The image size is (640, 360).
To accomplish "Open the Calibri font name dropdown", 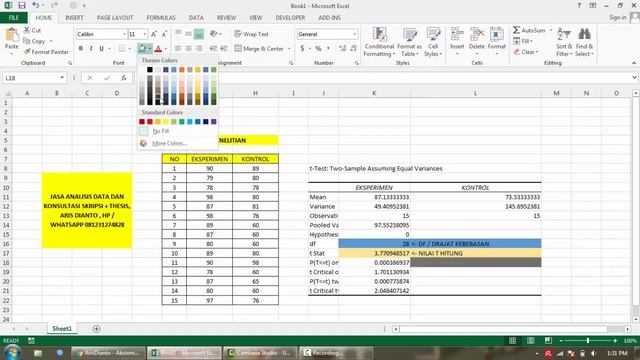I will 124,34.
